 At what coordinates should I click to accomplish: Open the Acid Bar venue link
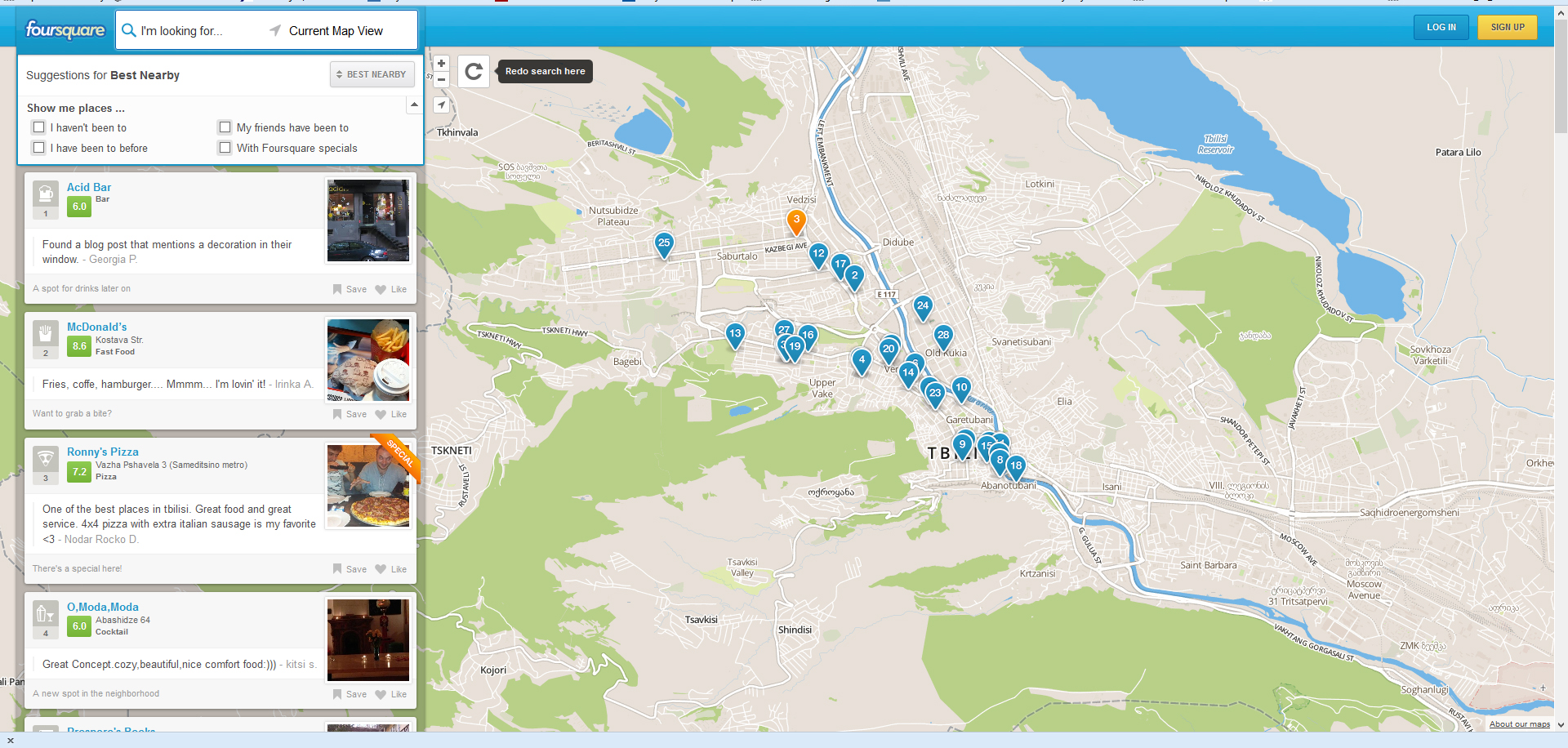[x=89, y=187]
